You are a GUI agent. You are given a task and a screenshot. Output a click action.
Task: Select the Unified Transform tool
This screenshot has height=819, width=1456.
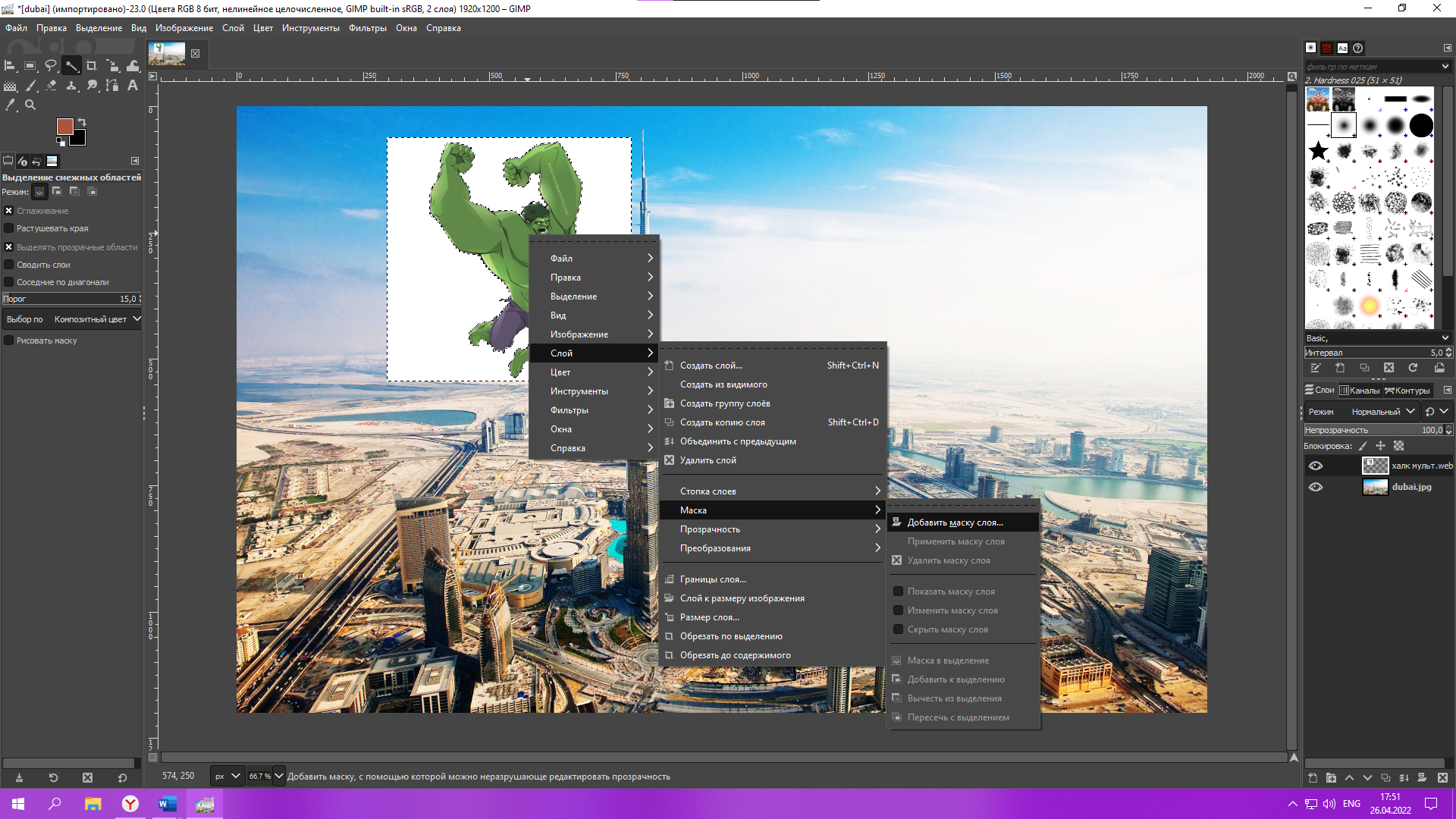pos(112,66)
